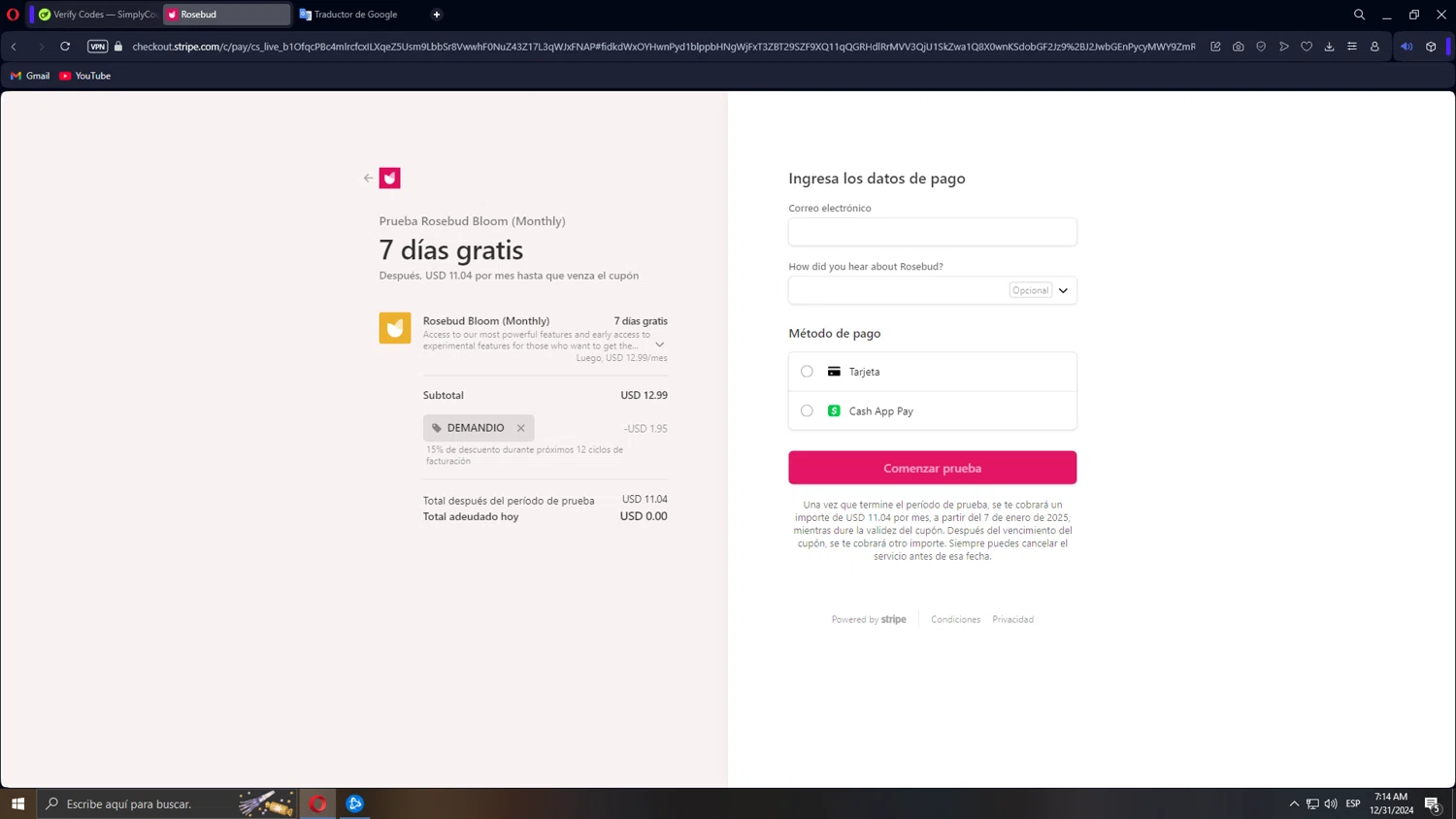This screenshot has height=819, width=1456.
Task: Click 'USD 12.99' subtotal value
Action: pos(644,395)
